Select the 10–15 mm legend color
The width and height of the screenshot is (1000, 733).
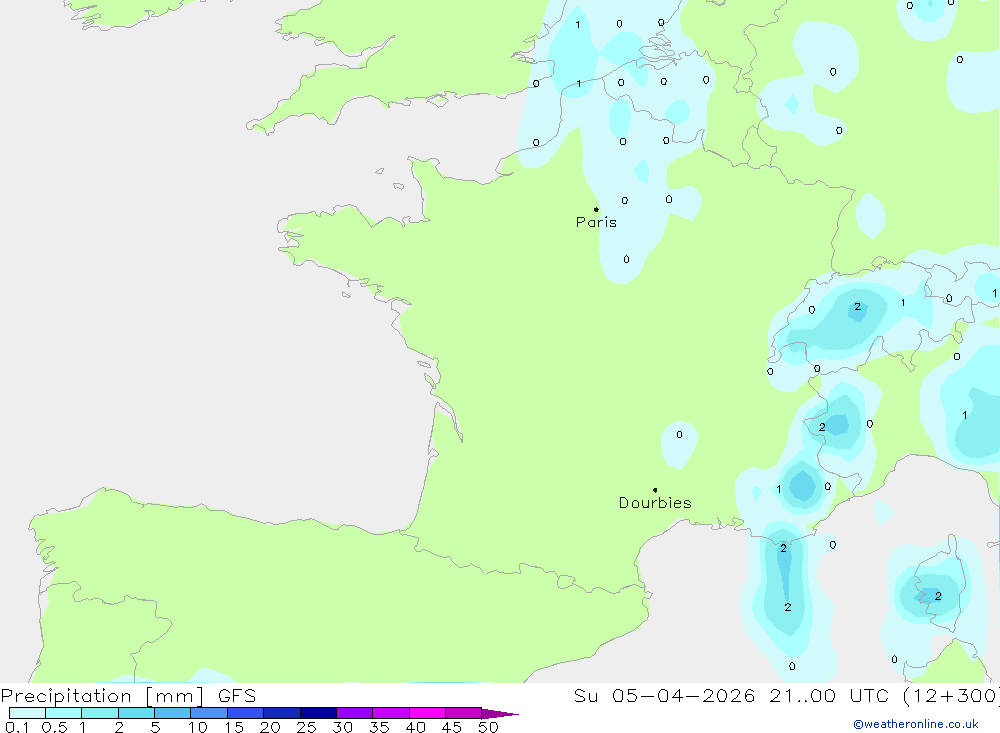pos(209,713)
